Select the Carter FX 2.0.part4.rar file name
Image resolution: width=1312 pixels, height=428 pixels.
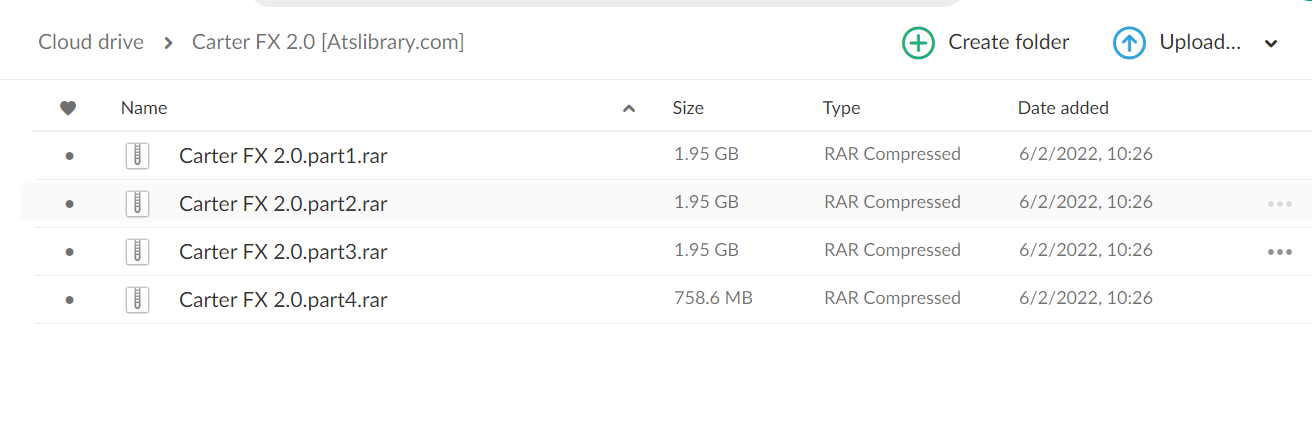click(x=283, y=299)
